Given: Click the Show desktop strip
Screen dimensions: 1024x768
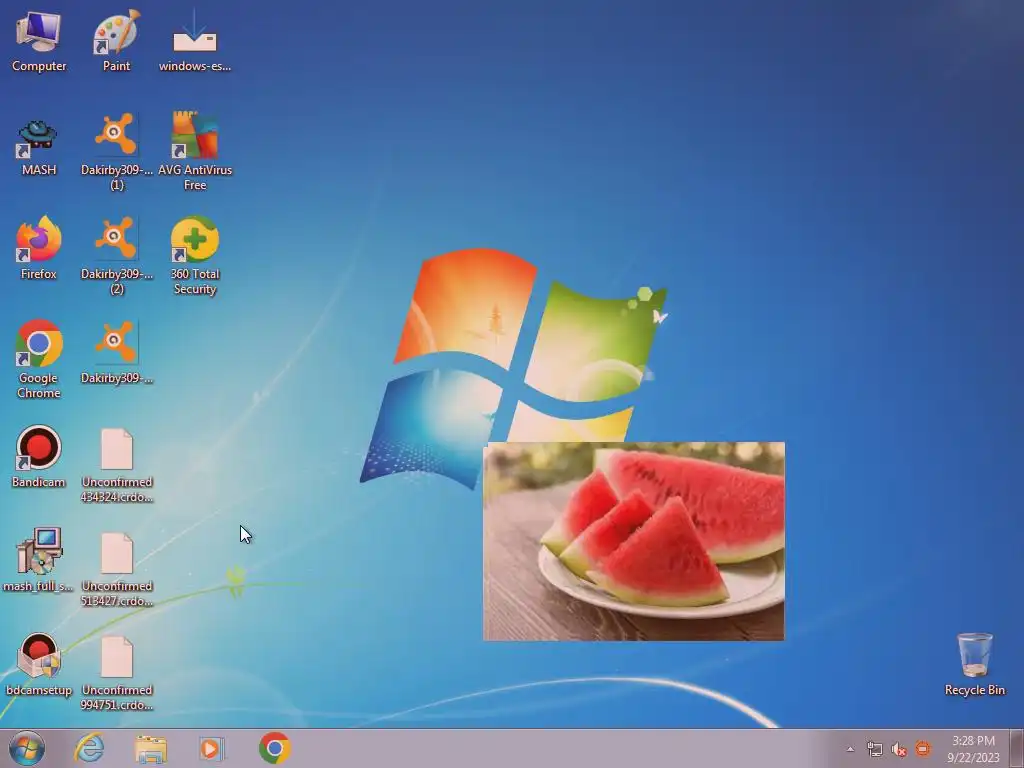Looking at the screenshot, I should (x=1017, y=748).
